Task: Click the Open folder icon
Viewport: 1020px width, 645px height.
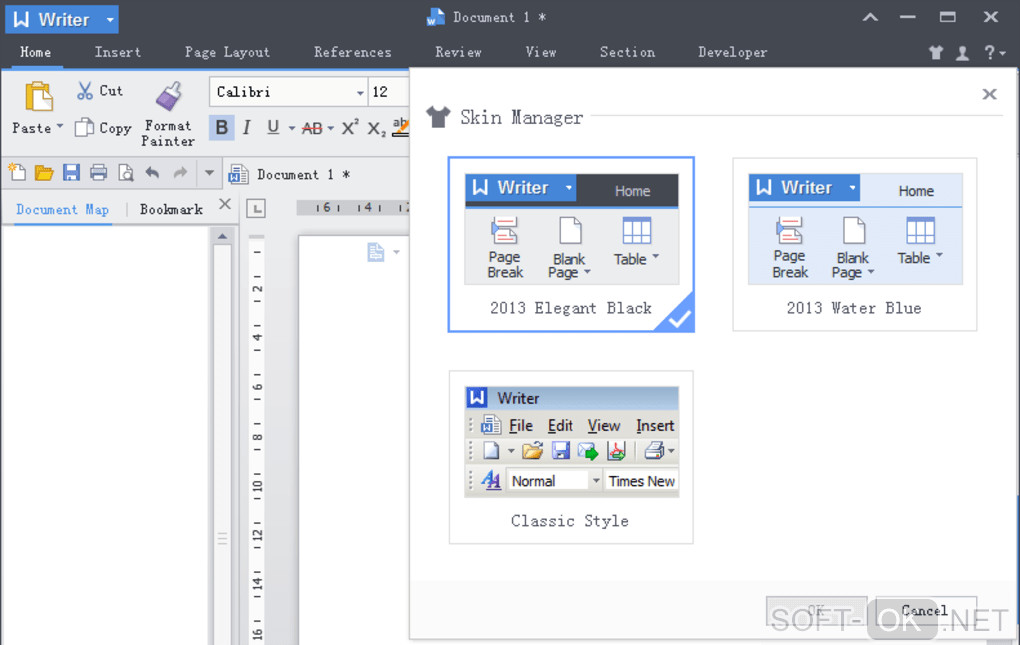Action: tap(44, 173)
